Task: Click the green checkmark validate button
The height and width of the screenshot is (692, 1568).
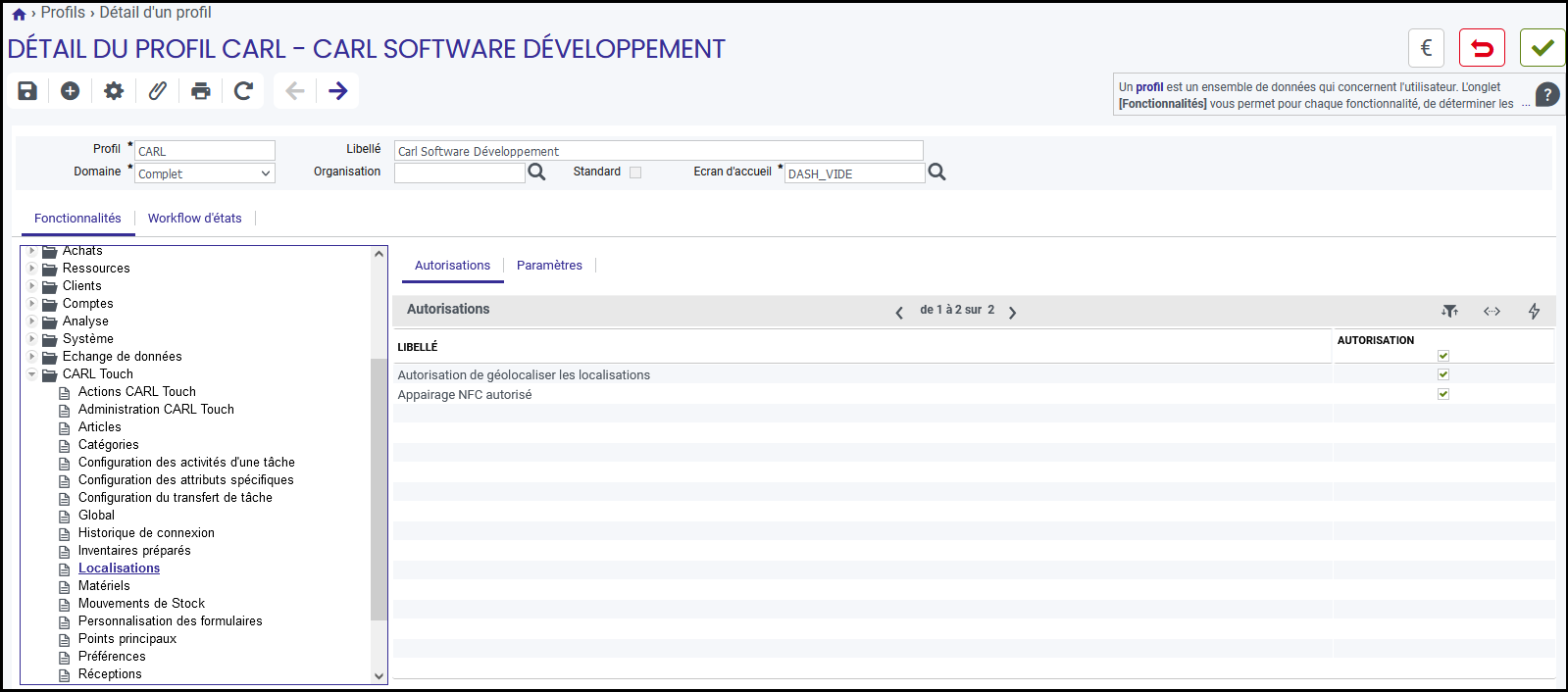Action: click(x=1543, y=47)
